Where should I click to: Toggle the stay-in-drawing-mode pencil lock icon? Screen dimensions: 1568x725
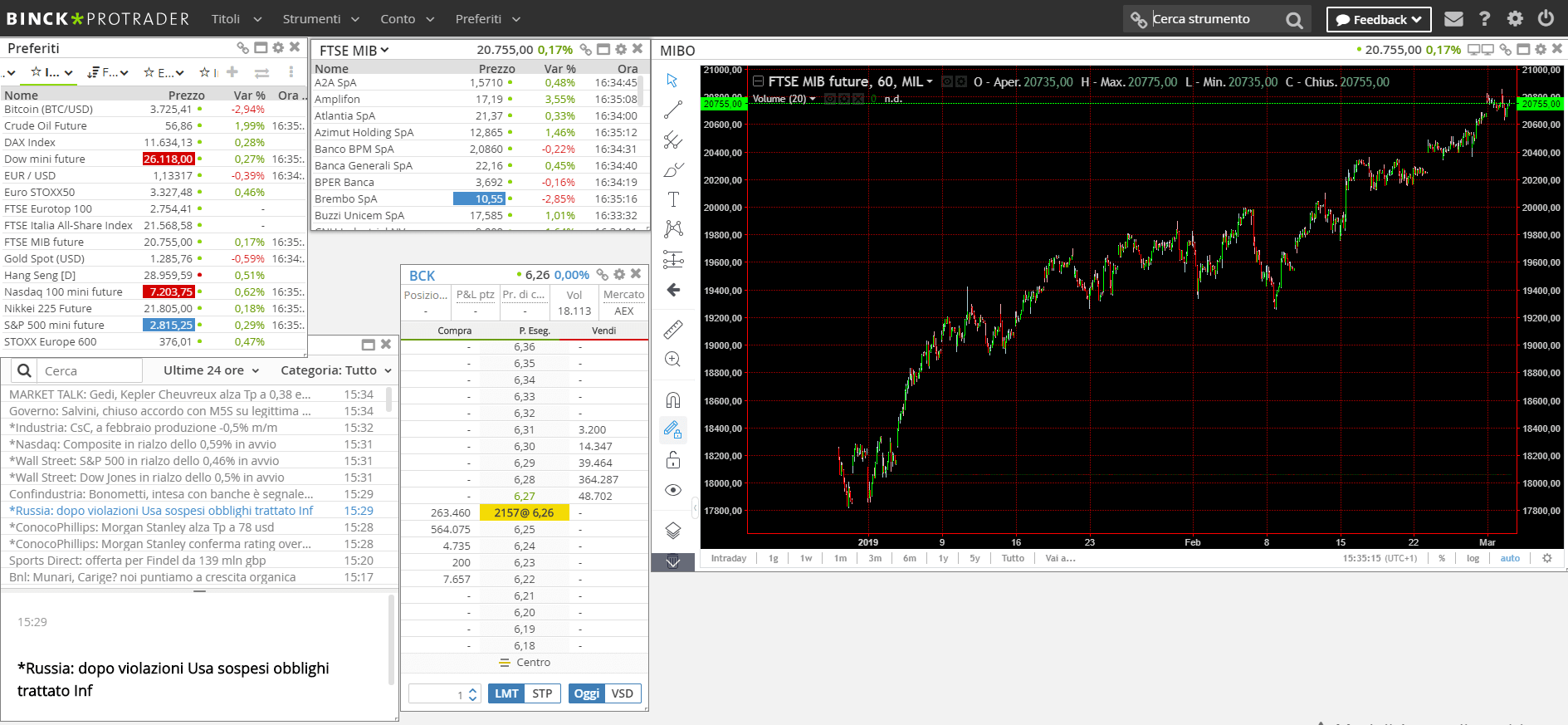coord(673,429)
